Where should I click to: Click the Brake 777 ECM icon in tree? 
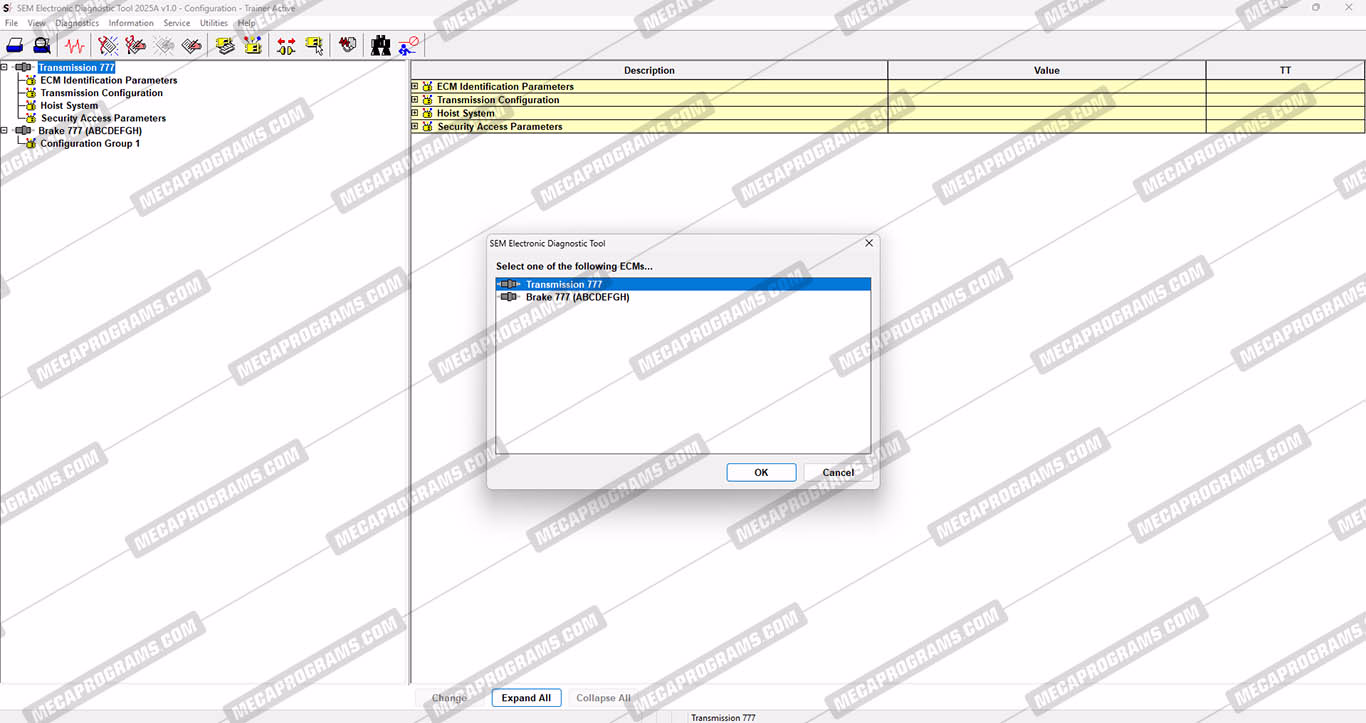(23, 131)
